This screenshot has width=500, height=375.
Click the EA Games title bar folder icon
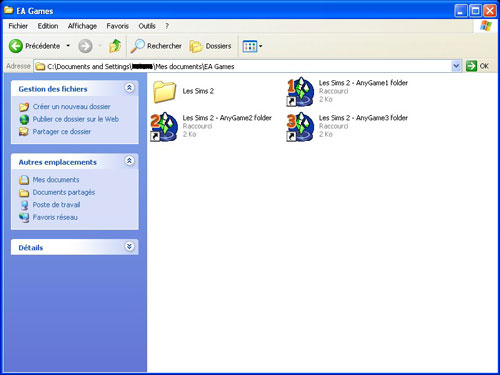coord(9,10)
